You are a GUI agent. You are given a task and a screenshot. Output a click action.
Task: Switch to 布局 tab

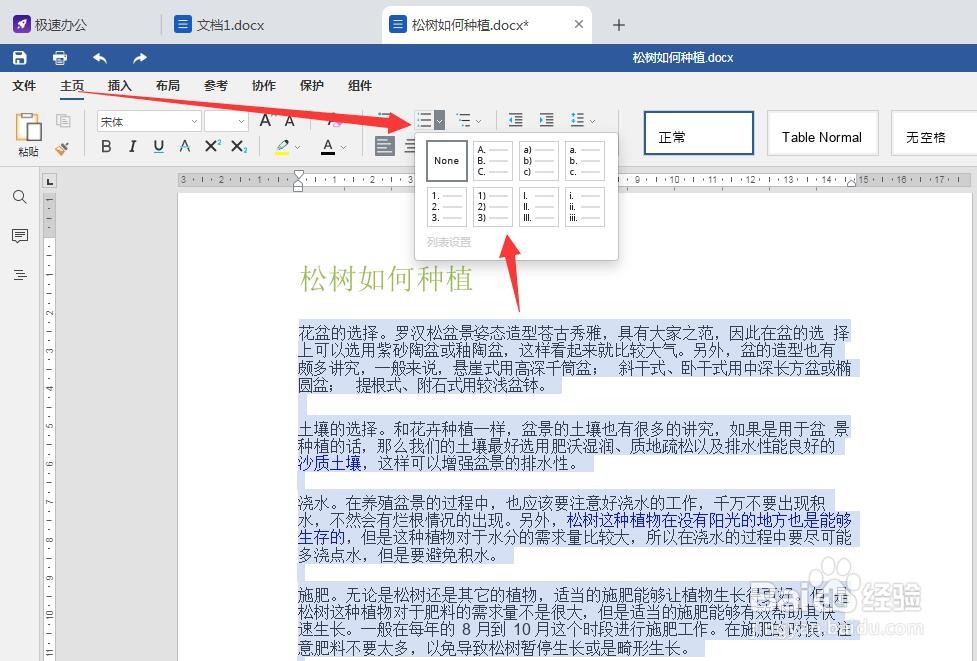(x=168, y=86)
